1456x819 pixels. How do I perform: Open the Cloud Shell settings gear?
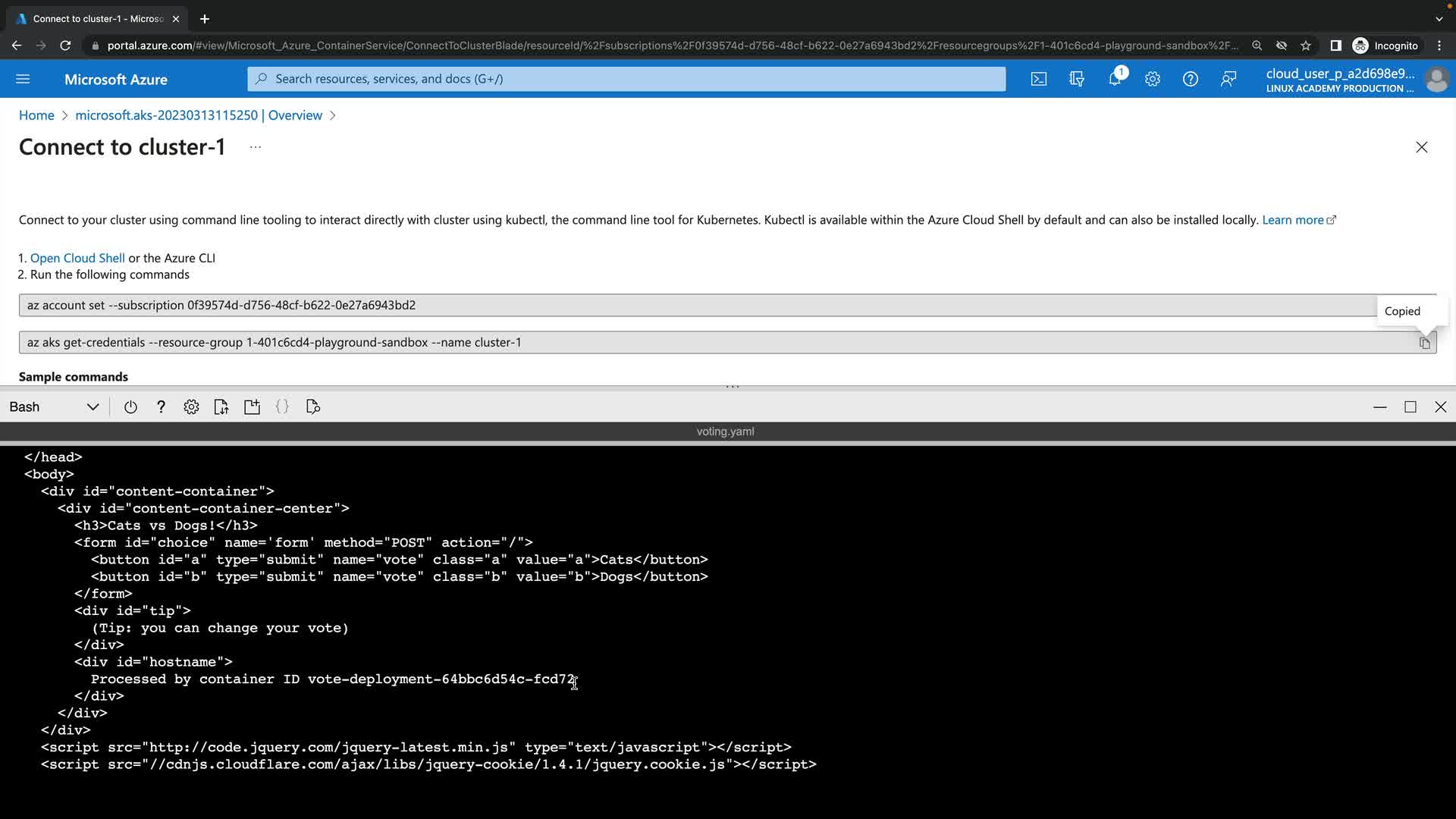tap(191, 407)
